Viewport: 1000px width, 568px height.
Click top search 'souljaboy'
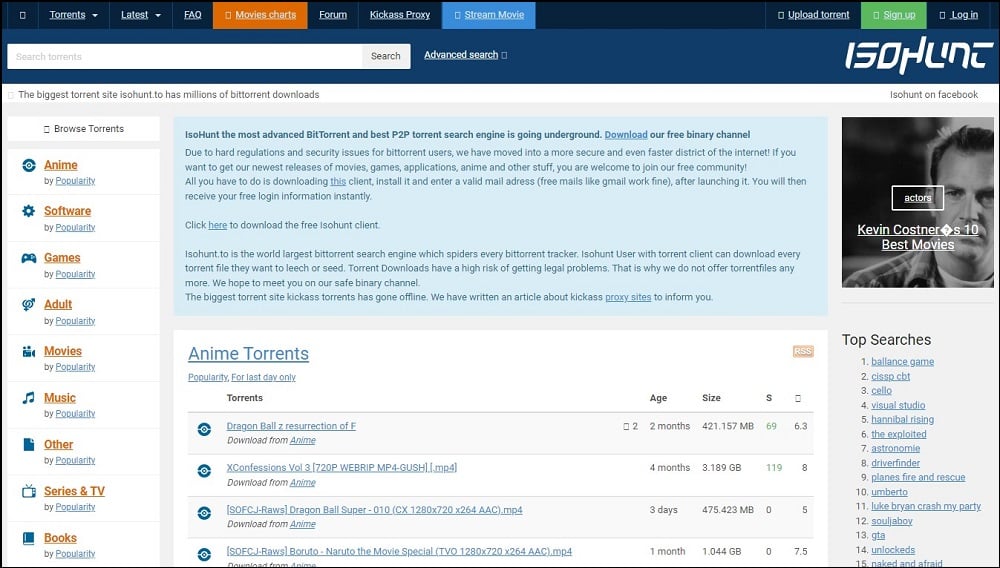[x=892, y=521]
